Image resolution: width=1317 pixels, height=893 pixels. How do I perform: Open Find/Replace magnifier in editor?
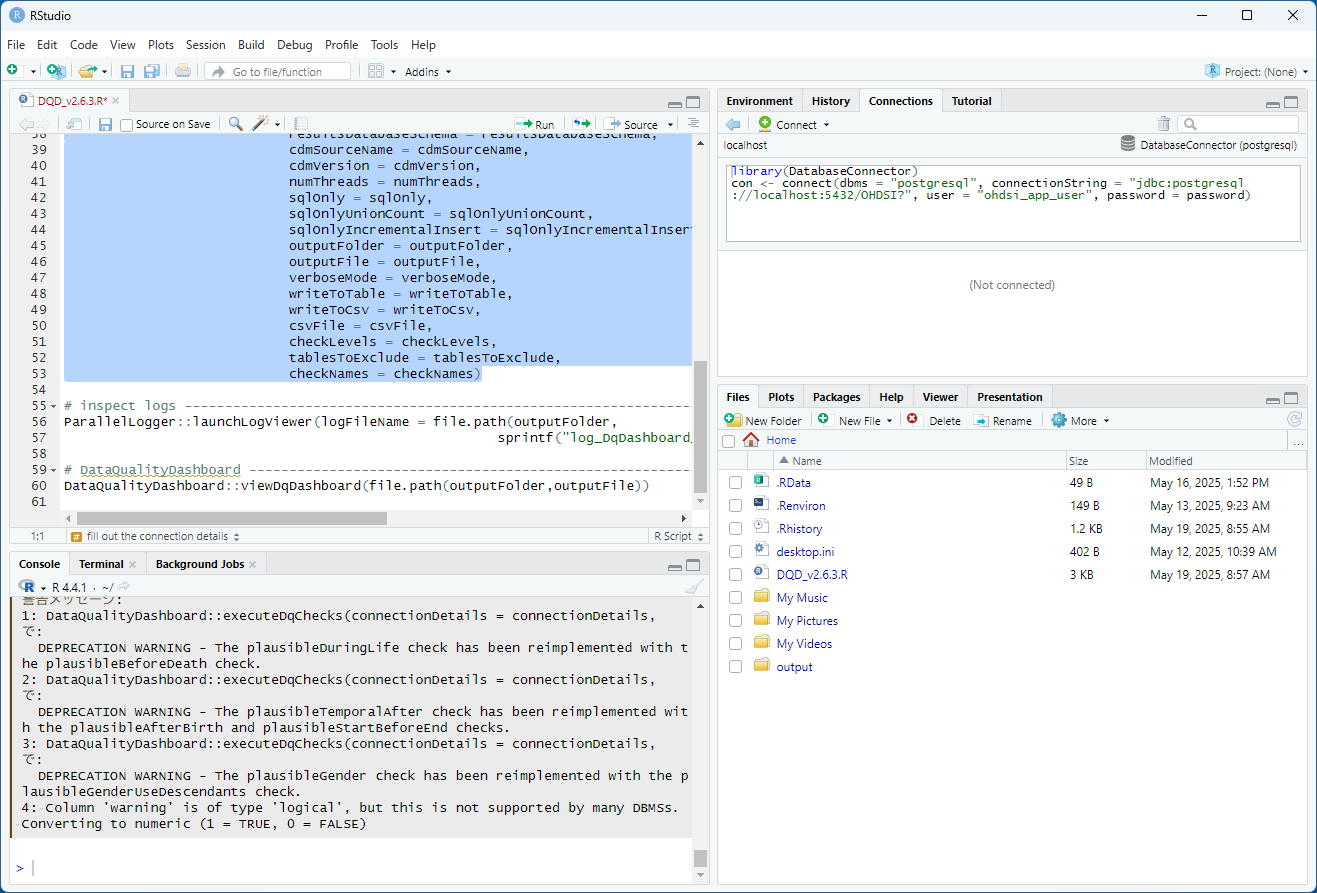(236, 124)
